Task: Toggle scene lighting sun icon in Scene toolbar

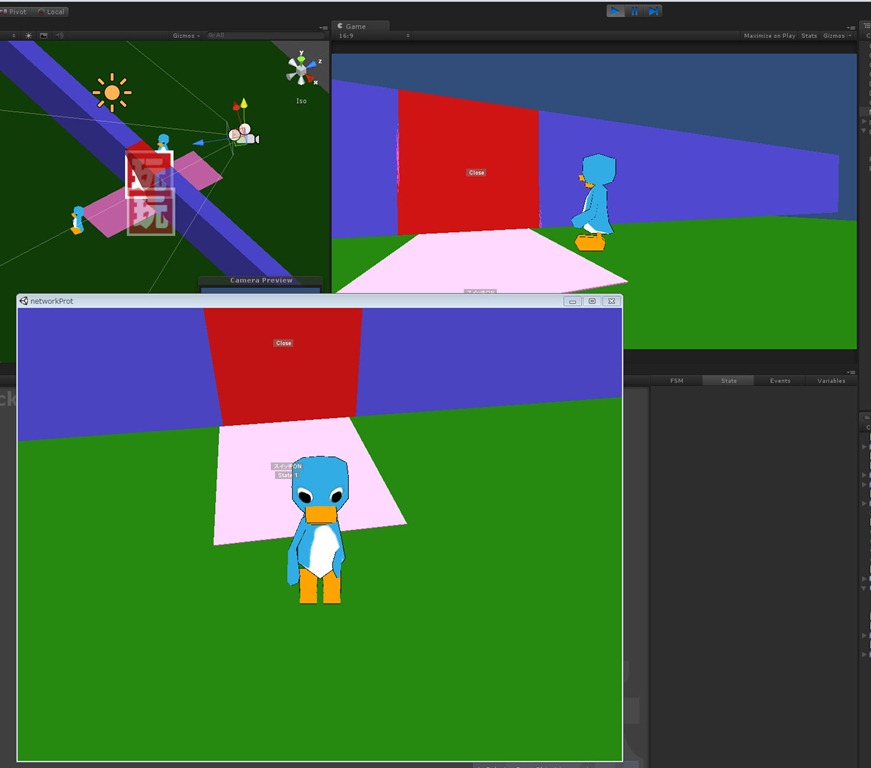Action: point(28,36)
